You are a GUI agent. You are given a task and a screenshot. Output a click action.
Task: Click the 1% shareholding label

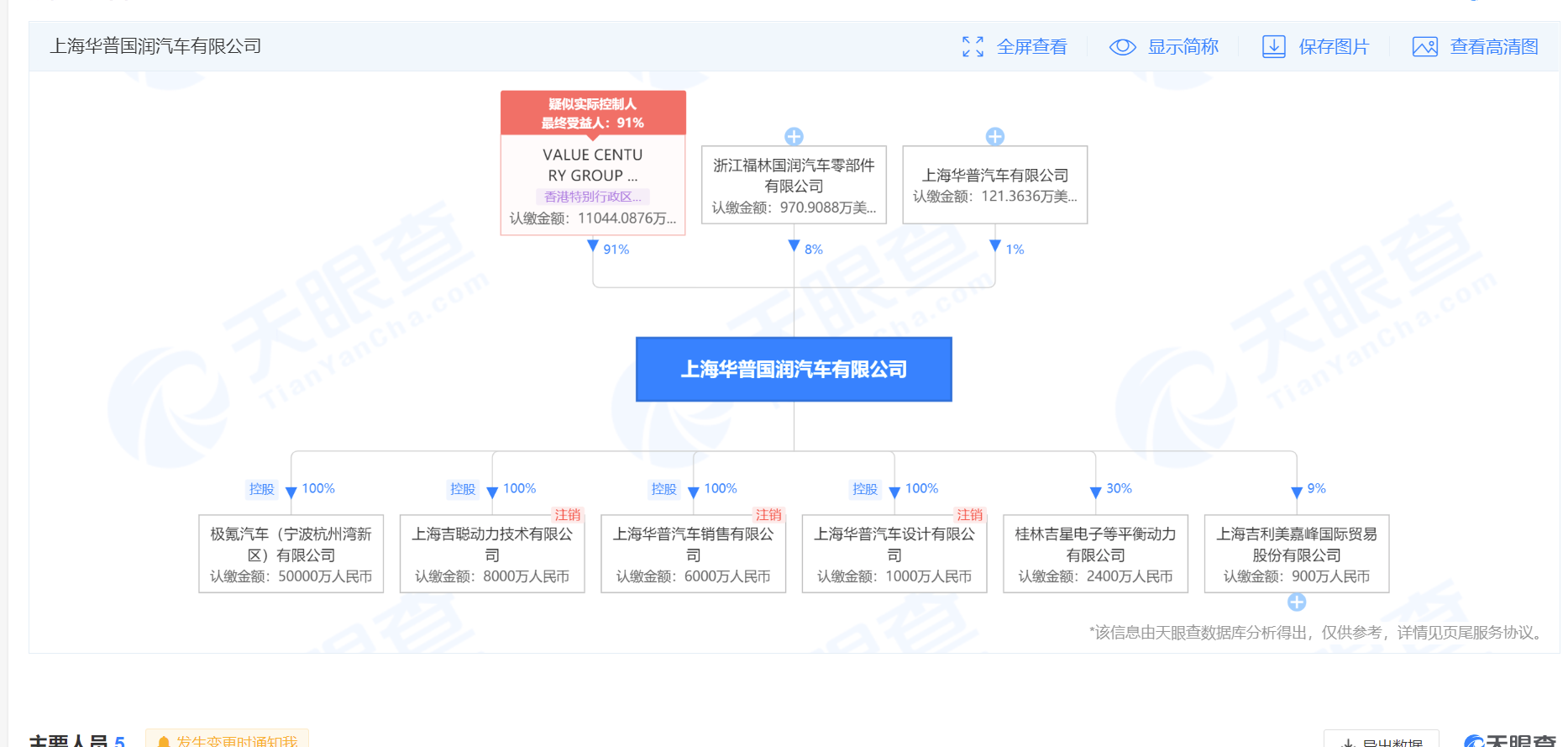[x=1015, y=250]
